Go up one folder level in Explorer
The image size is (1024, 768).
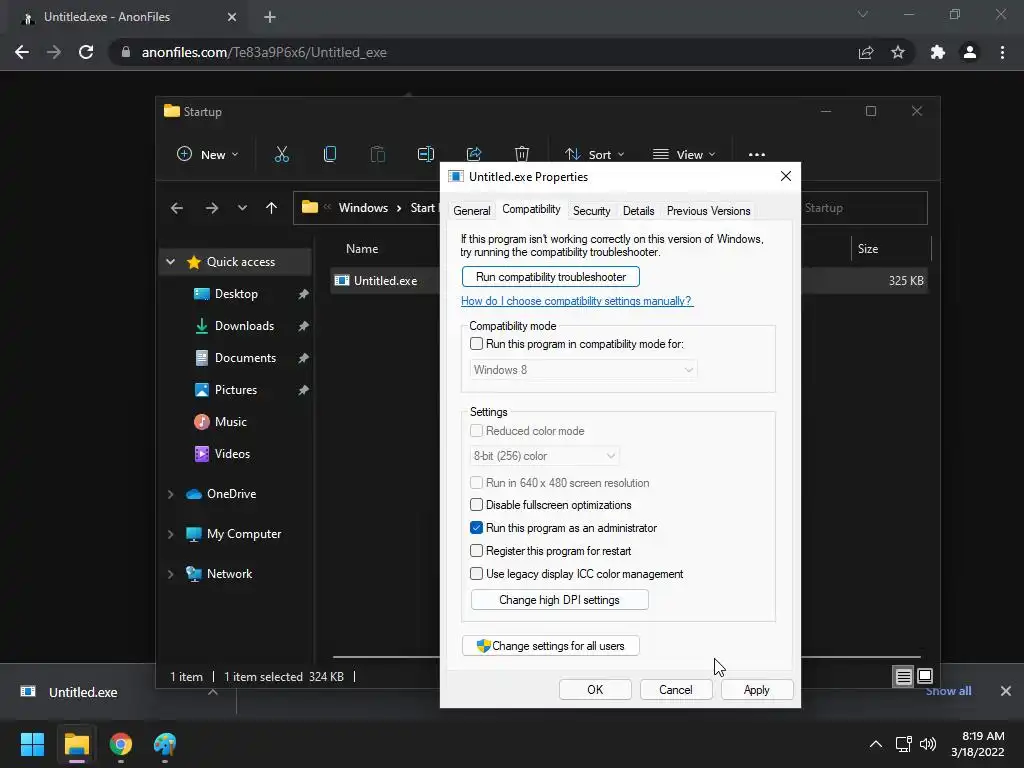click(272, 208)
